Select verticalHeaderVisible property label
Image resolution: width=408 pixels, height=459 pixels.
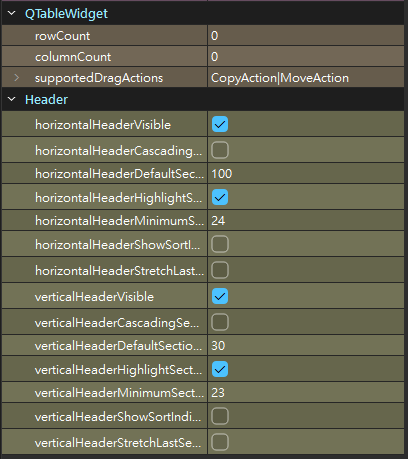(94, 297)
